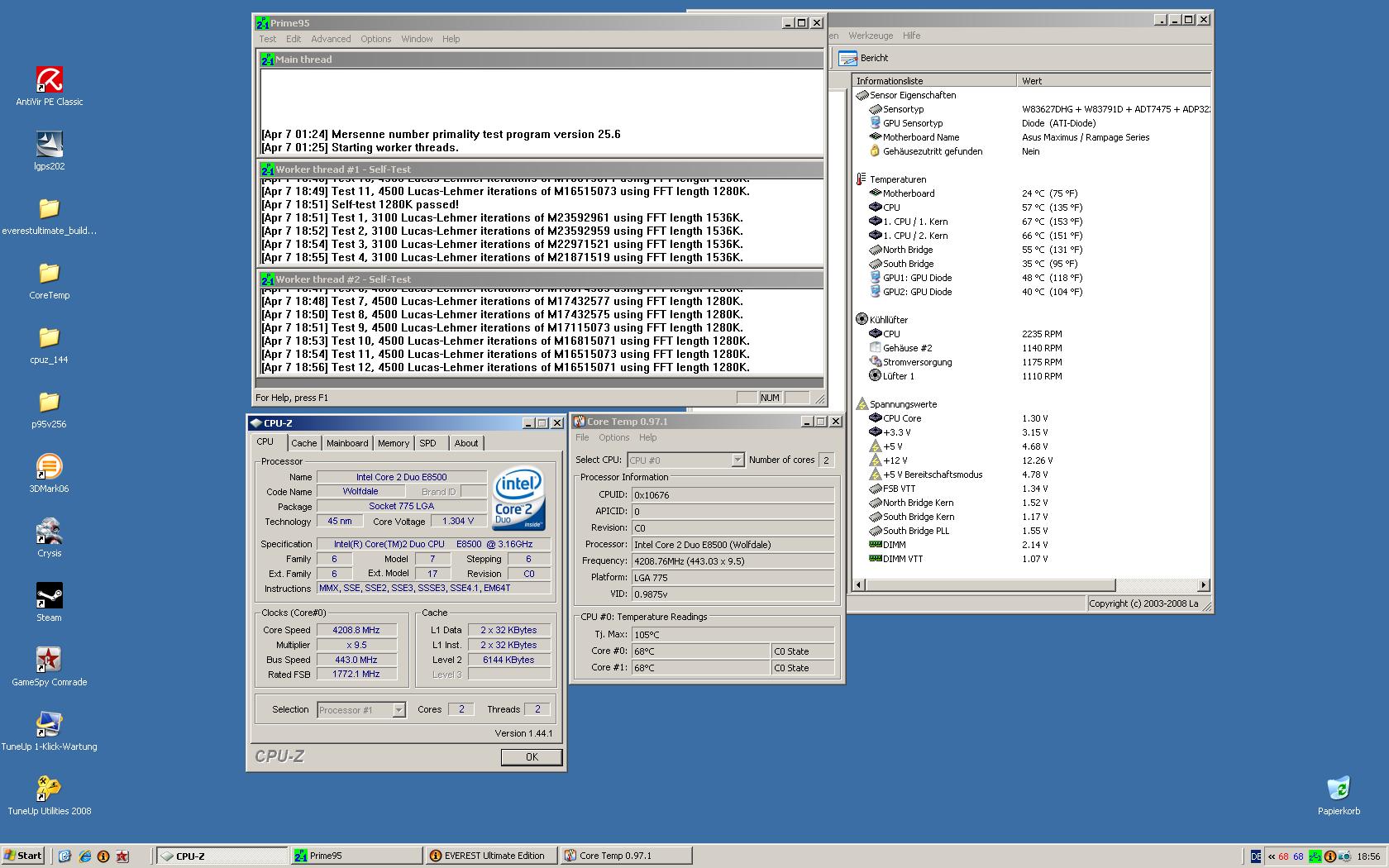Open TuneUp Utilities 2008 shortcut
Screen dimensions: 1389x868
(x=49, y=789)
